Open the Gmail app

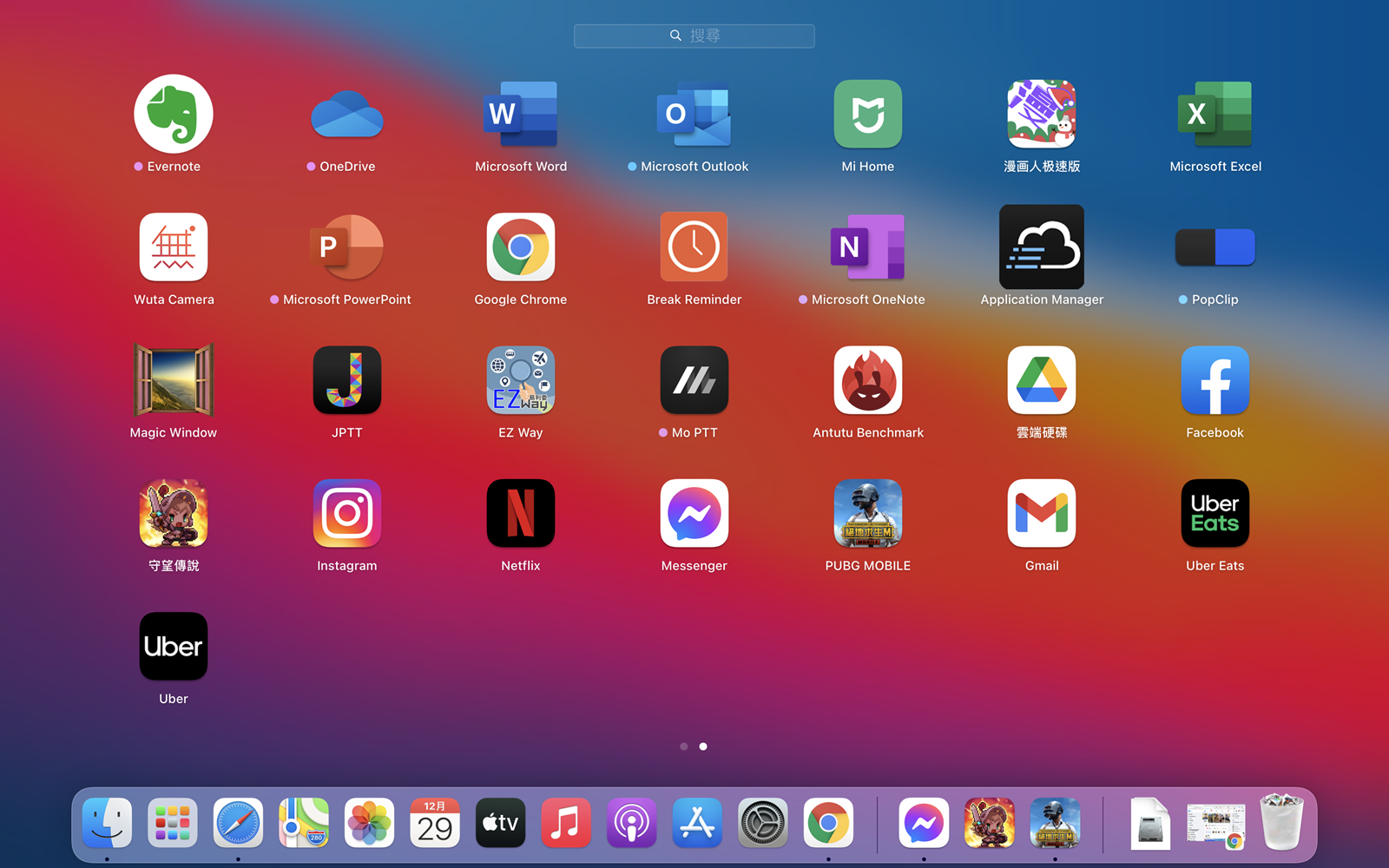pyautogui.click(x=1041, y=513)
